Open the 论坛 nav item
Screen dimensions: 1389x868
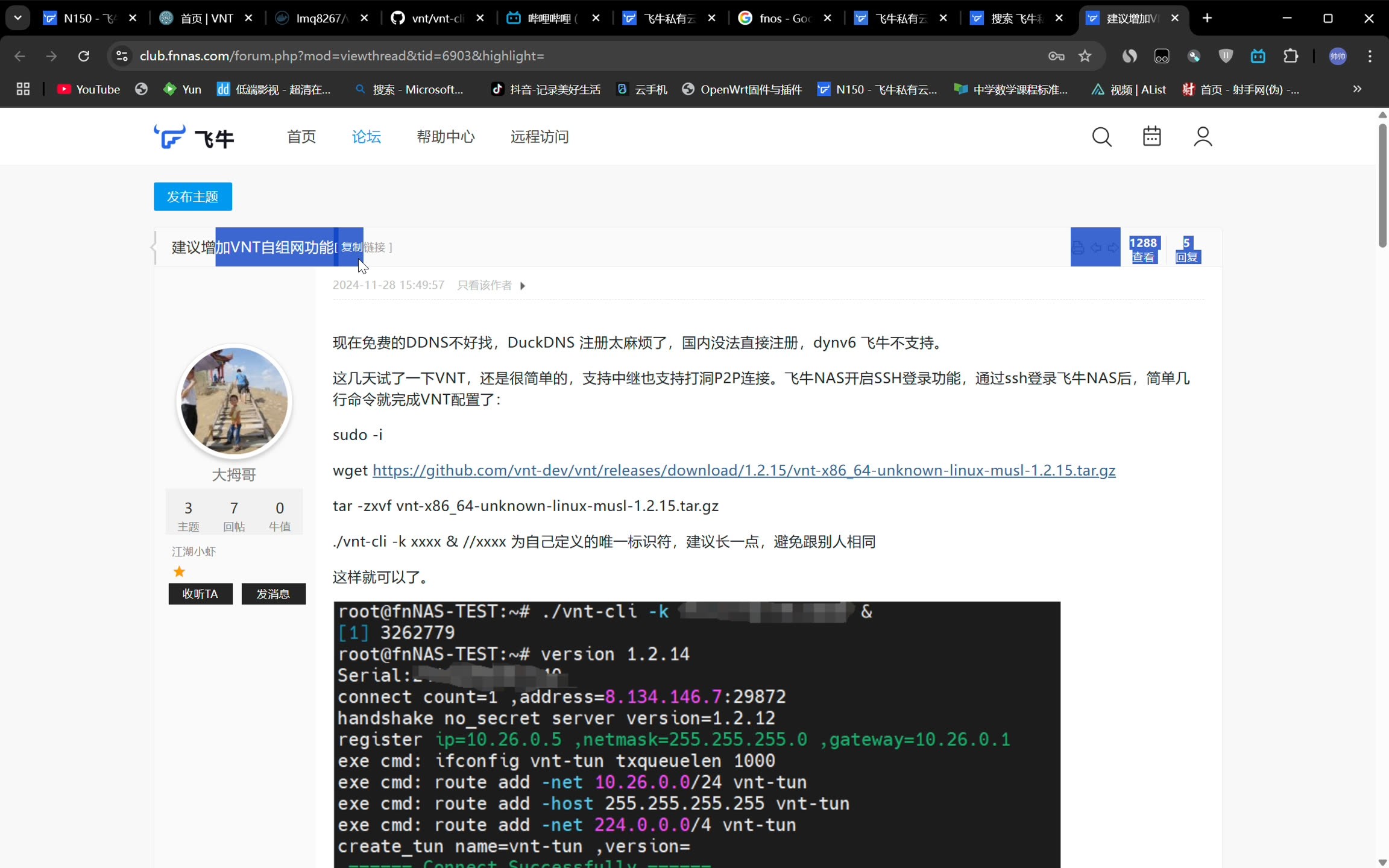tap(367, 137)
